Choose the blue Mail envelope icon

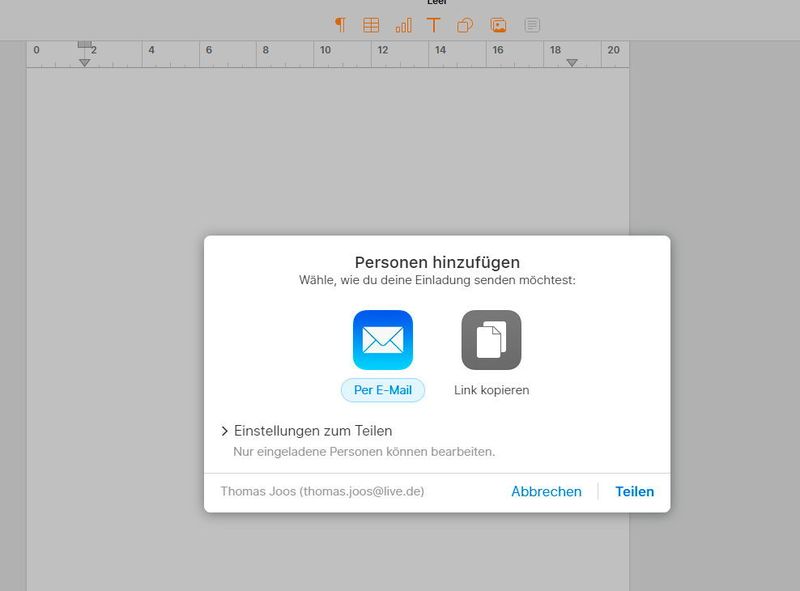(383, 340)
